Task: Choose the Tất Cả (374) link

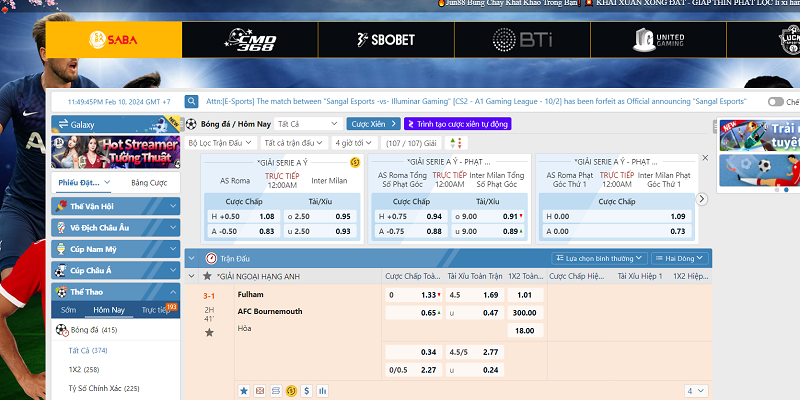Action: 88,351
